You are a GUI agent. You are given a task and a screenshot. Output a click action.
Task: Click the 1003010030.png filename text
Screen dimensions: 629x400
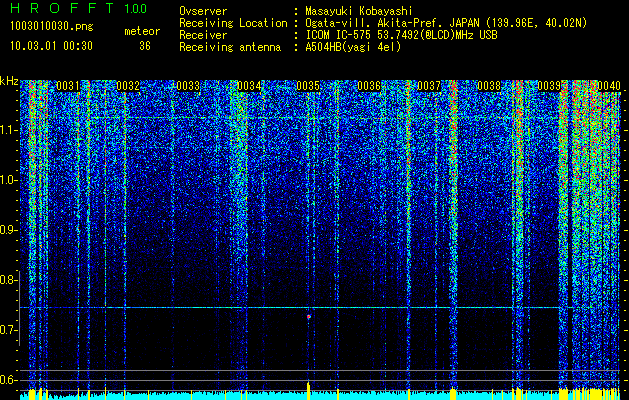tap(52, 27)
